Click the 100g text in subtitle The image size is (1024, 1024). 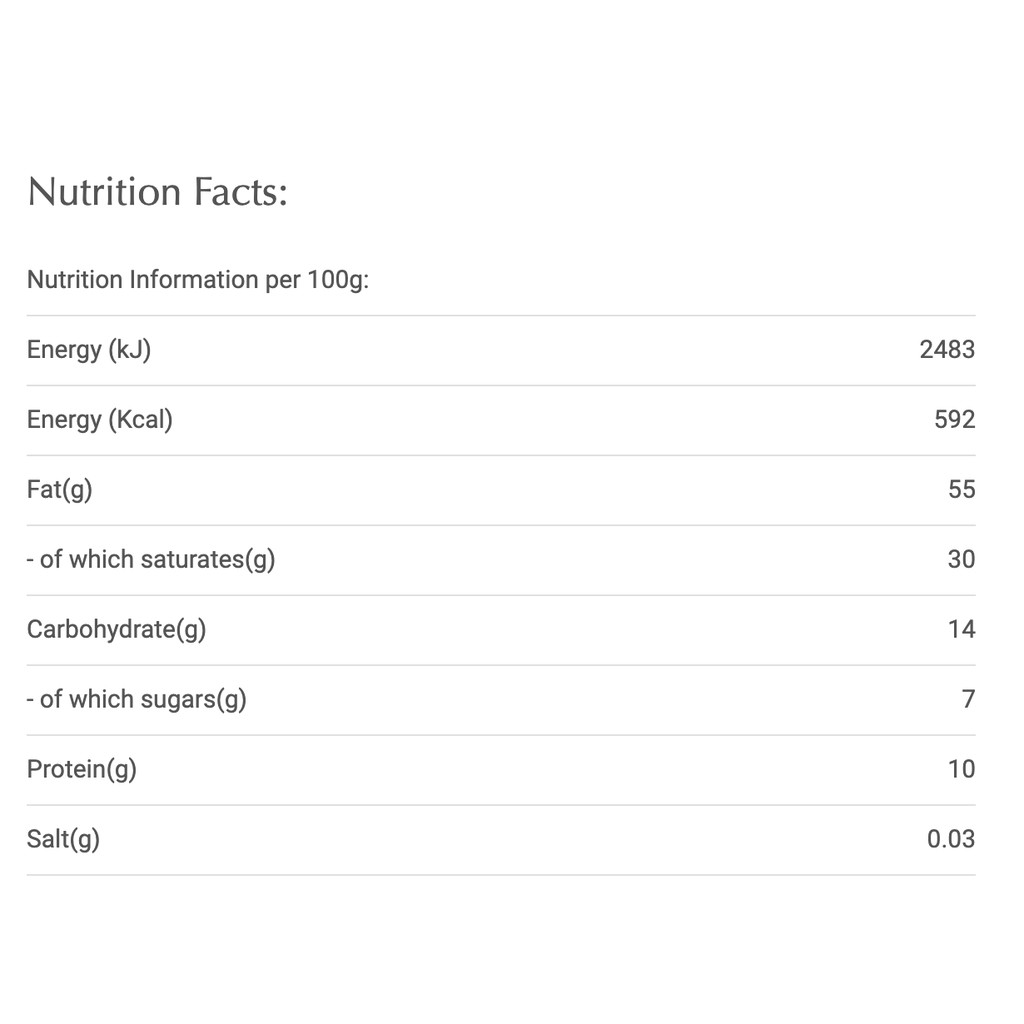(x=338, y=280)
